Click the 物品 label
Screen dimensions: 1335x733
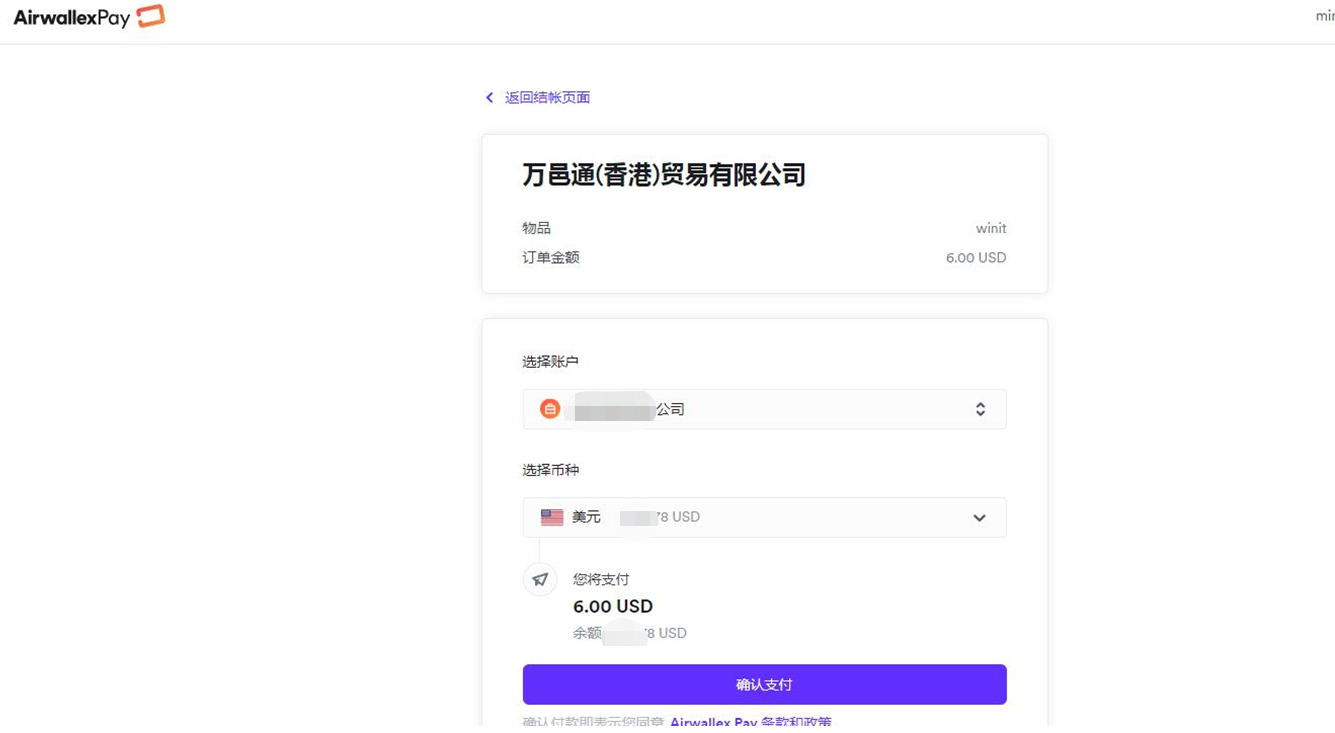tap(536, 228)
